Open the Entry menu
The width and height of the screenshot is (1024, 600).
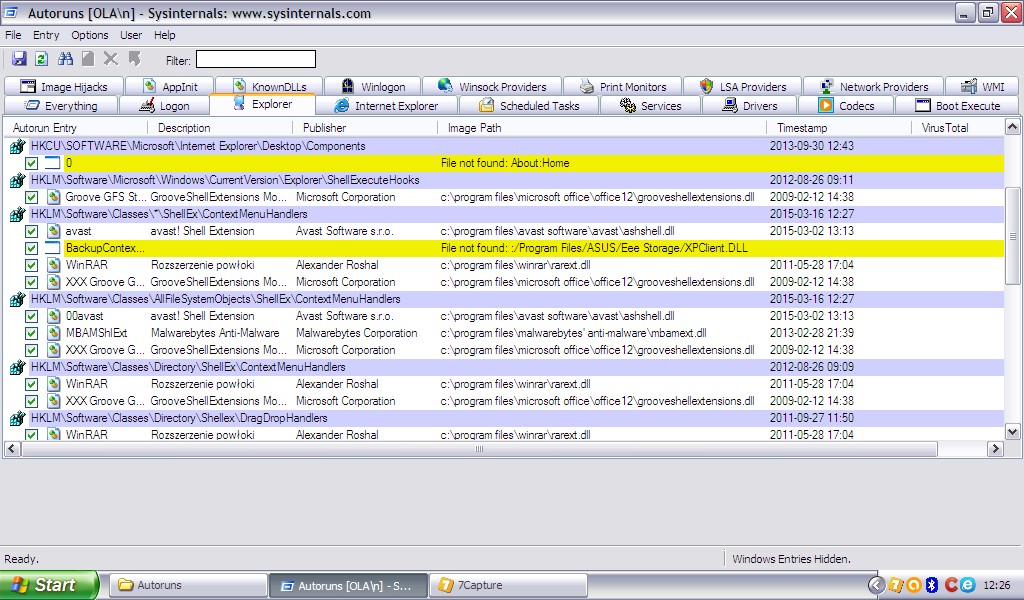click(x=46, y=35)
